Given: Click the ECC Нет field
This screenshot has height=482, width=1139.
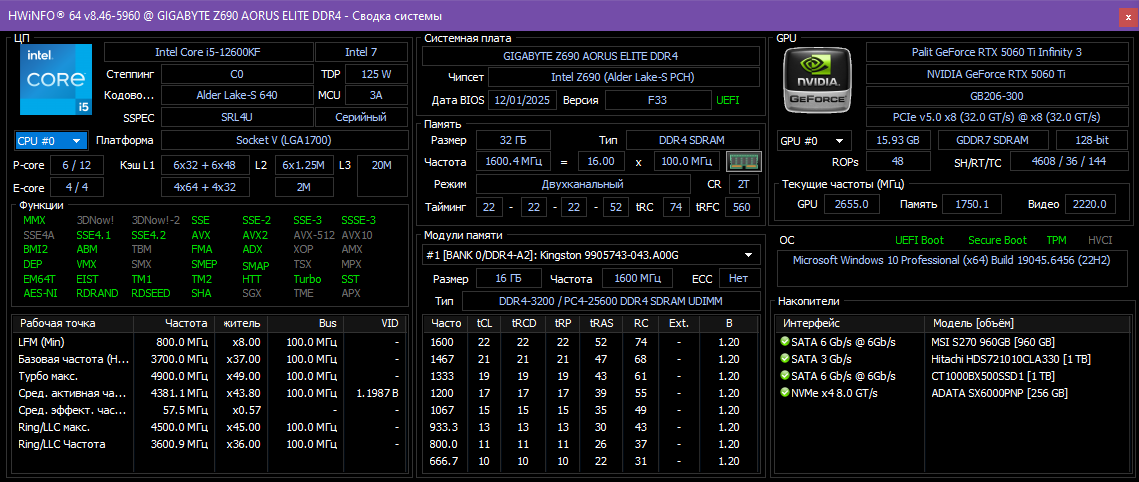Looking at the screenshot, I should [739, 278].
